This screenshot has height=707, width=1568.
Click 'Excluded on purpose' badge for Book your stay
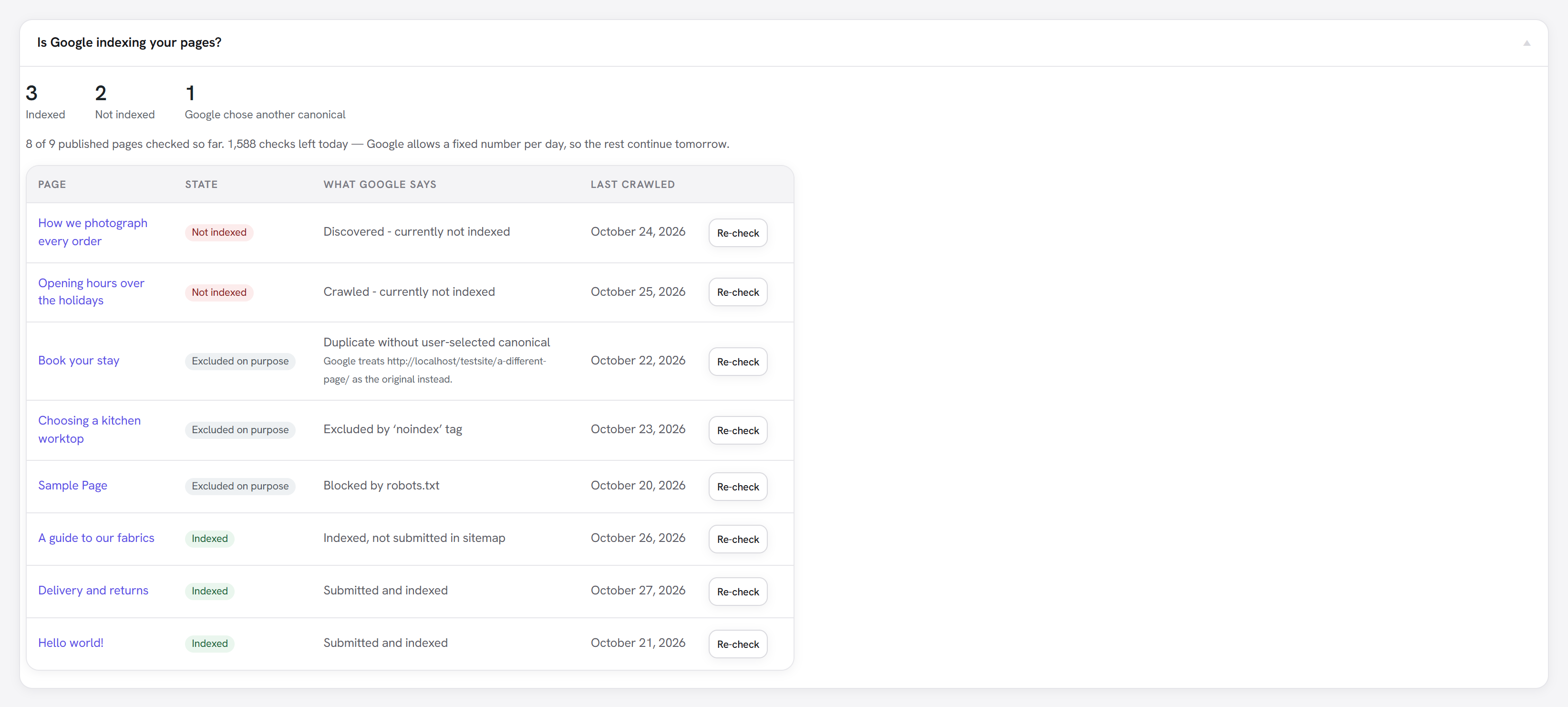tap(240, 361)
